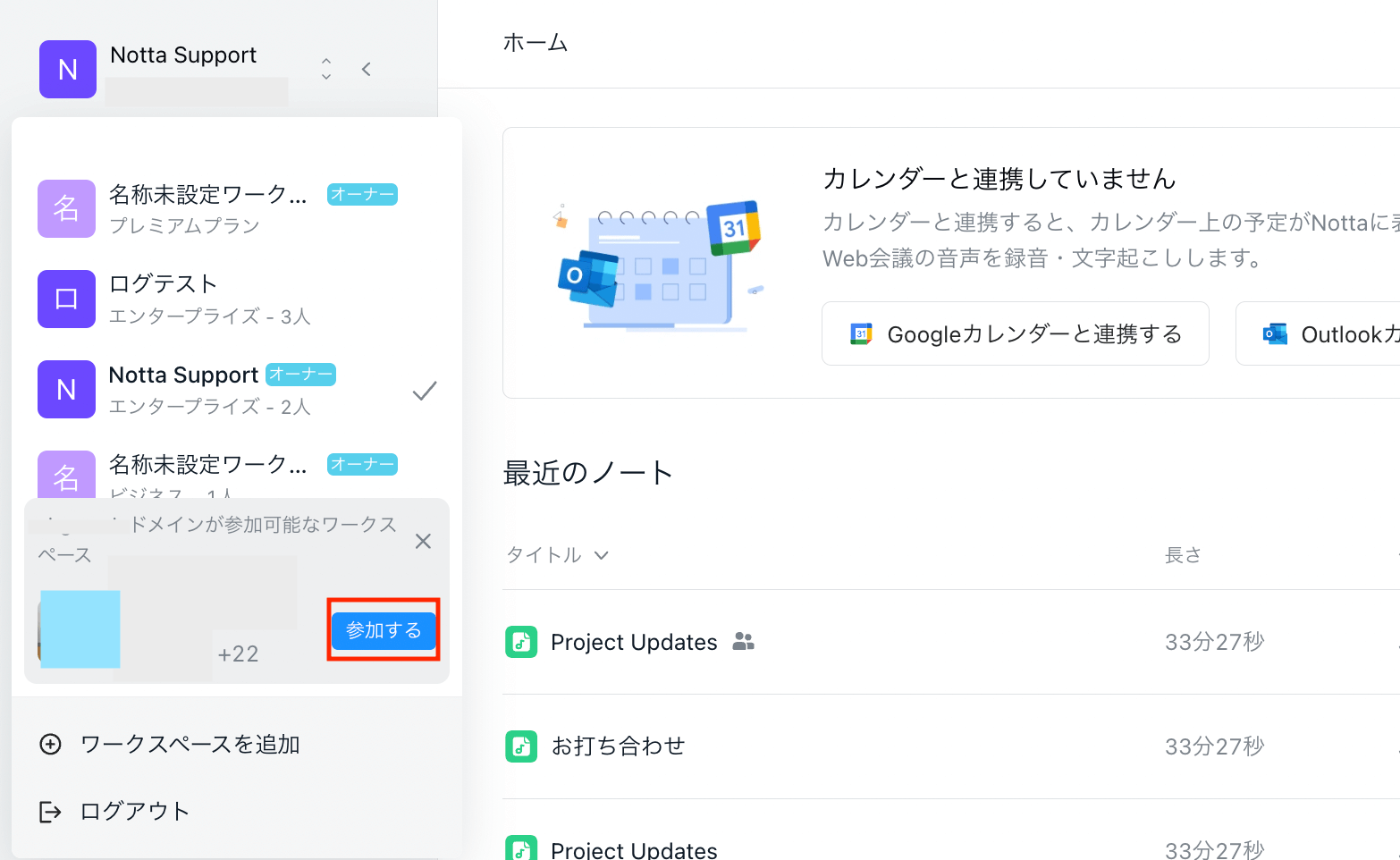The height and width of the screenshot is (860, 1400).
Task: Click the shared people icon beside Project Updates
Action: [x=744, y=641]
